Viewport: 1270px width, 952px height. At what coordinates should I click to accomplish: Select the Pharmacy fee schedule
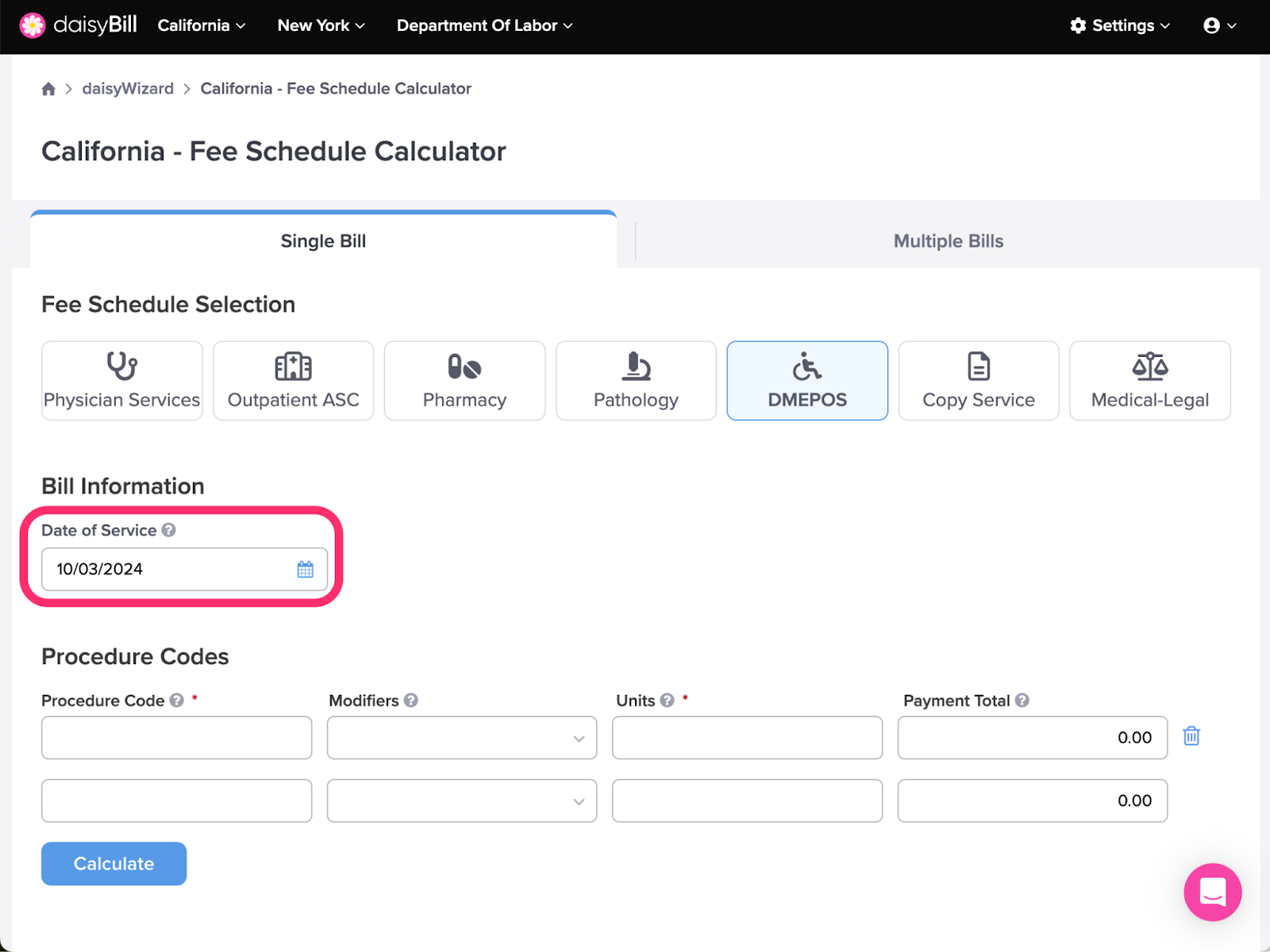click(465, 381)
